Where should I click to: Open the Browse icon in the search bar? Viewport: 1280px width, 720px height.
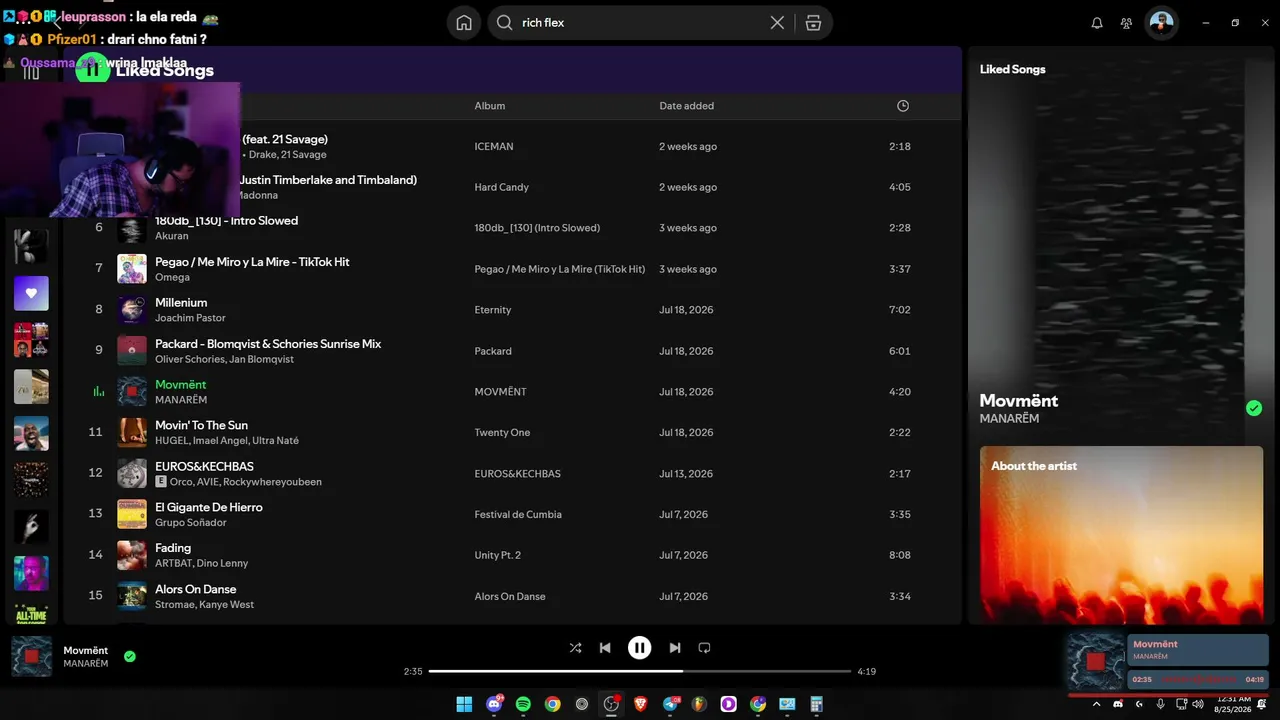click(x=813, y=23)
